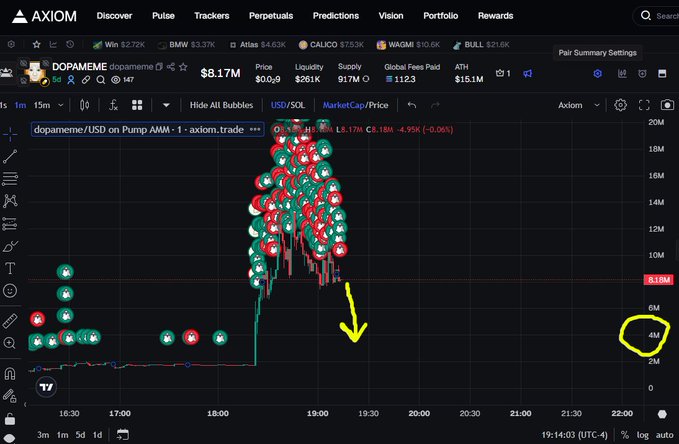
Task: Show watchlist star in ticker bar
Action: 36,44
